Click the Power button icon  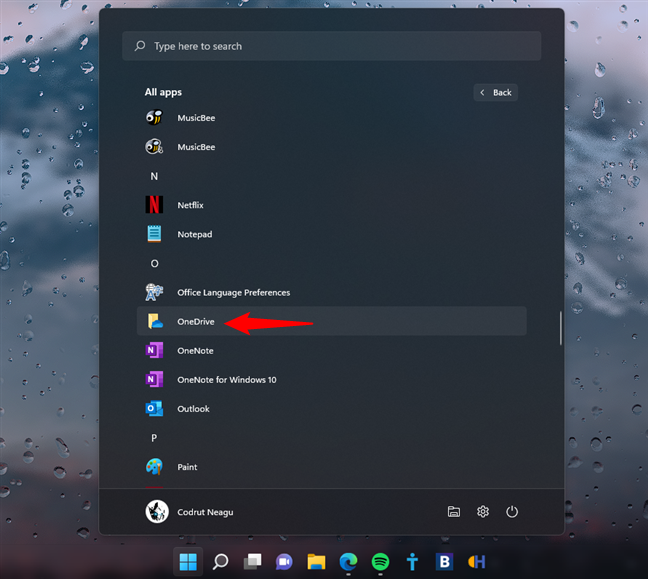512,512
